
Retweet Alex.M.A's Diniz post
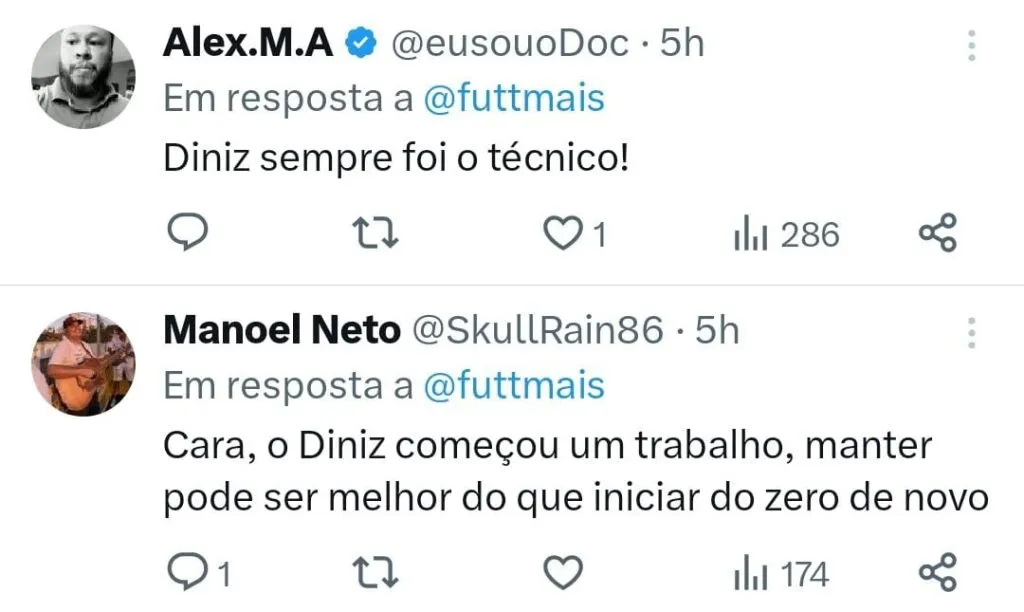click(x=378, y=234)
